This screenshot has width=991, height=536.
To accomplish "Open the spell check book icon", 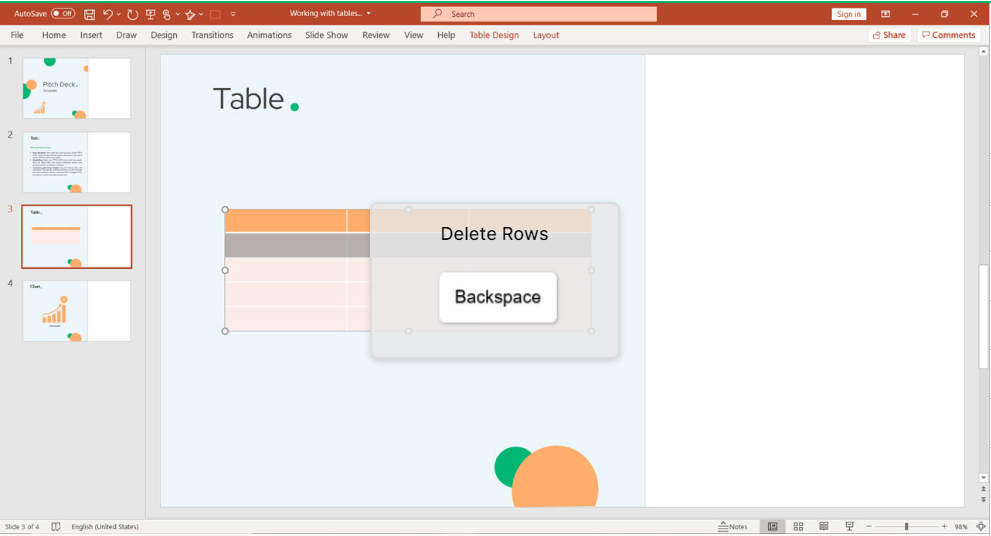I will [x=56, y=526].
